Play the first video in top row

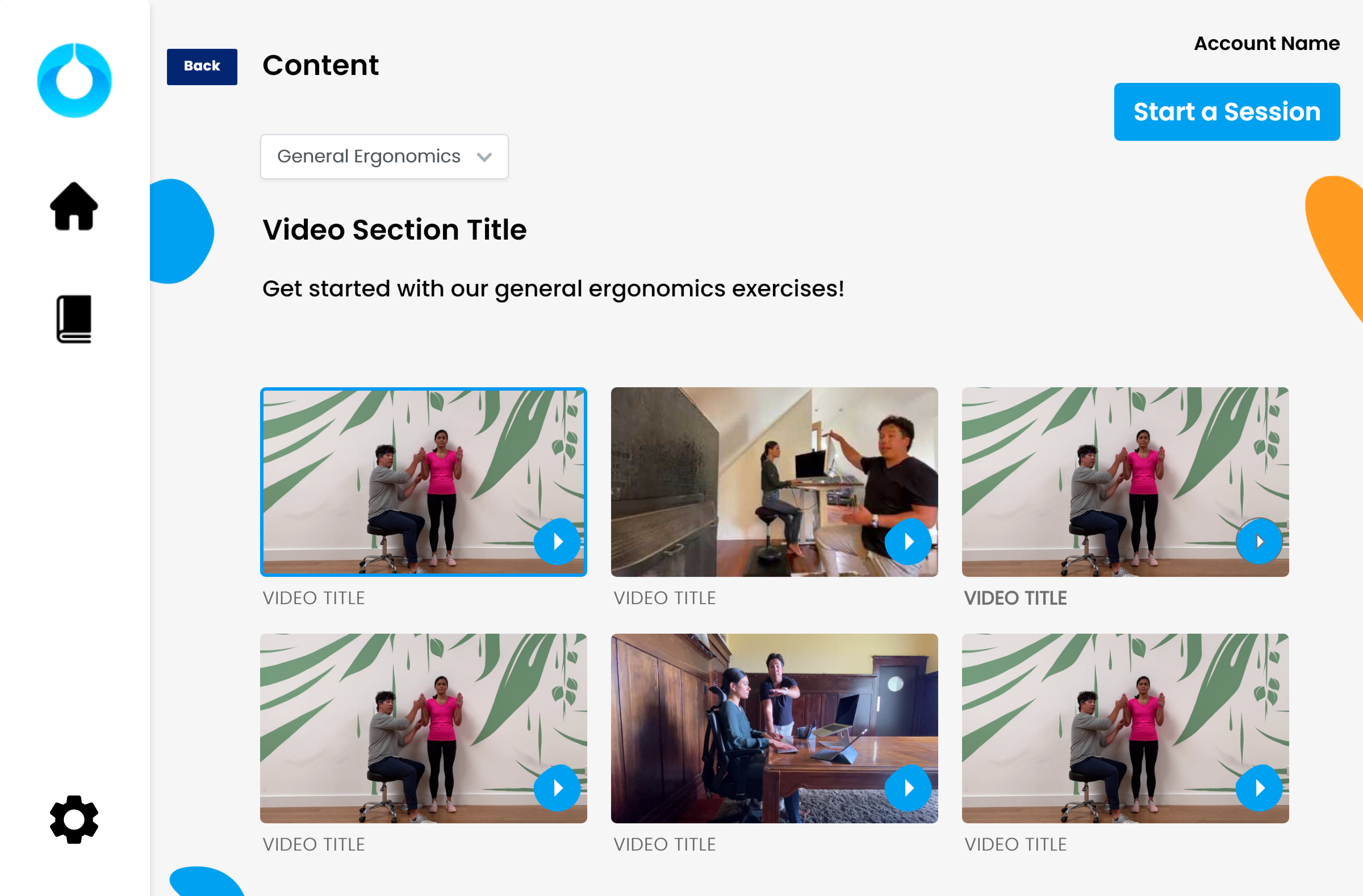[557, 542]
